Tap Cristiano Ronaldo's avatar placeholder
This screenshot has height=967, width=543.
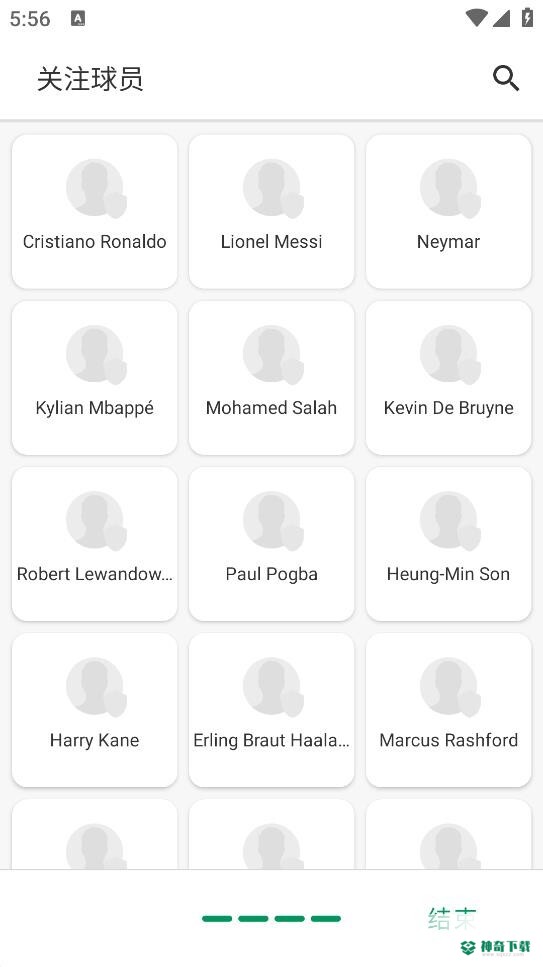pyautogui.click(x=96, y=189)
